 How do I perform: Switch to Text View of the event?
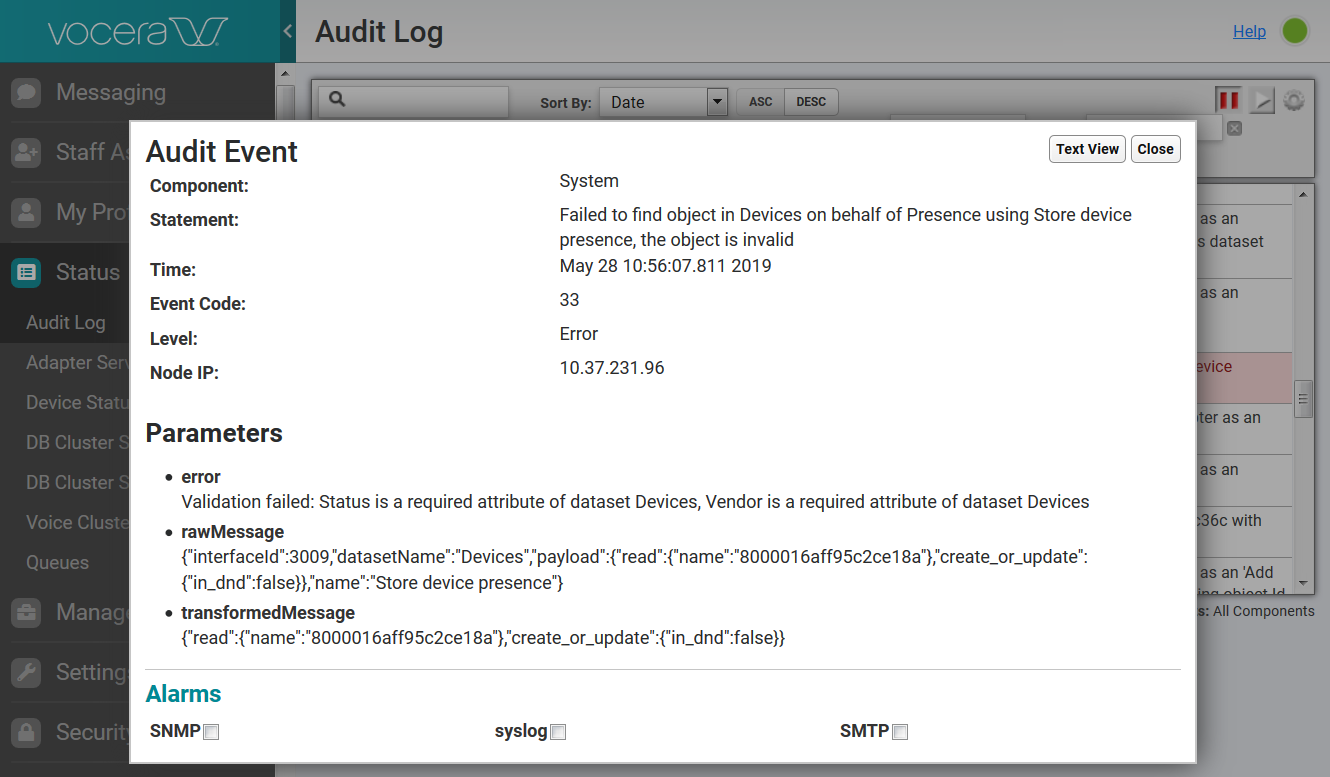[1087, 148]
